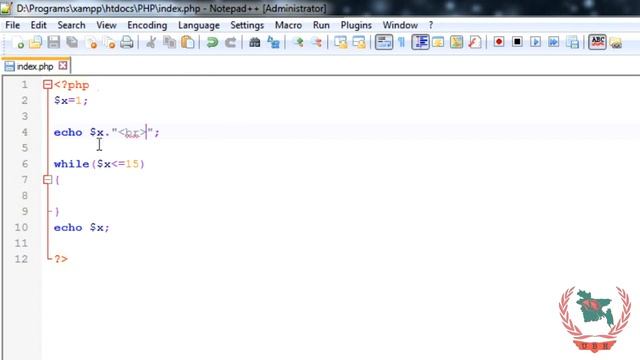Screen dimensions: 640x360
Task: Create a new file with the New toolbar icon
Action: pyautogui.click(x=18, y=42)
